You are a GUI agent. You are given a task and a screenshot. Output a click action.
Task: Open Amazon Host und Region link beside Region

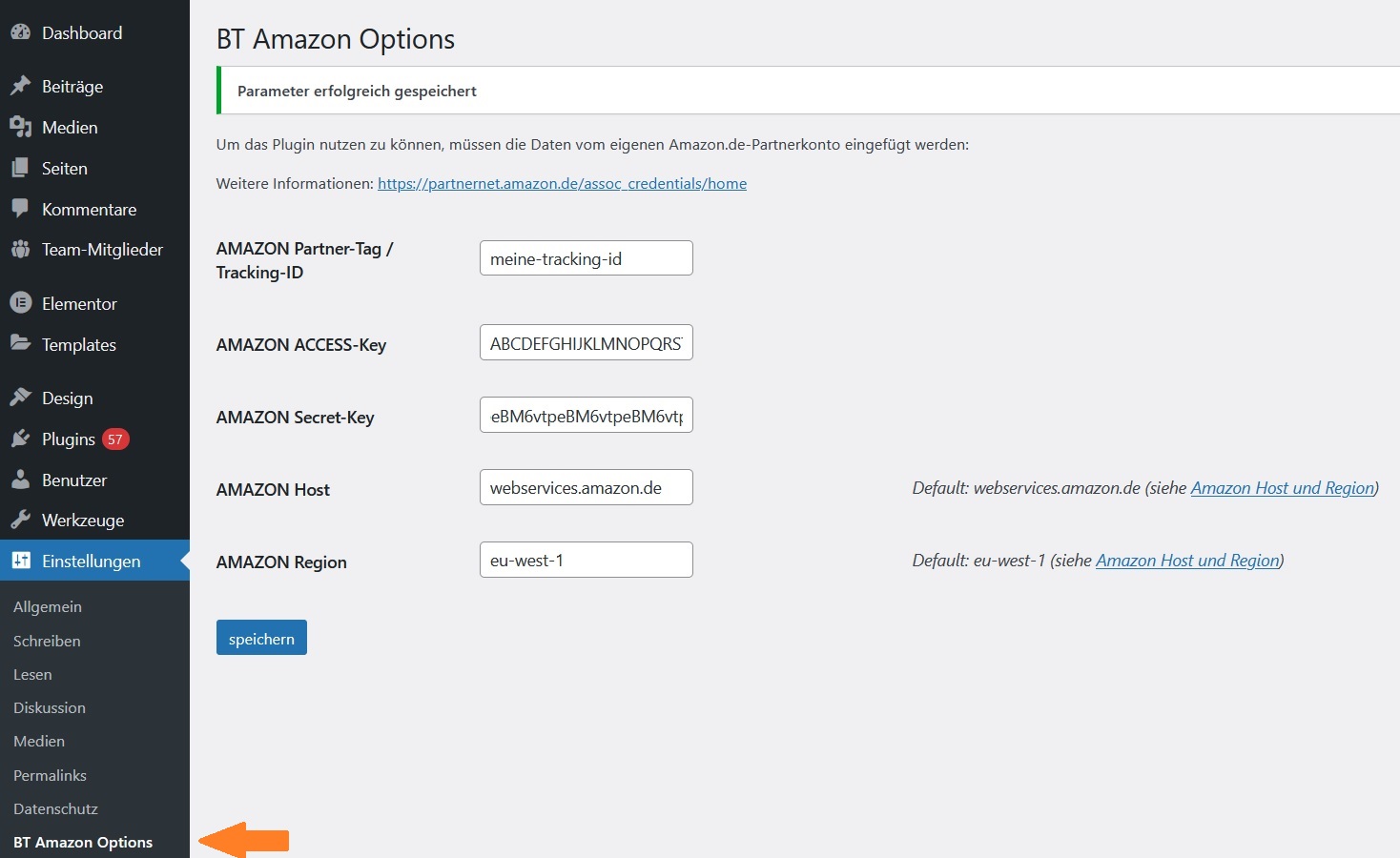click(x=1187, y=560)
